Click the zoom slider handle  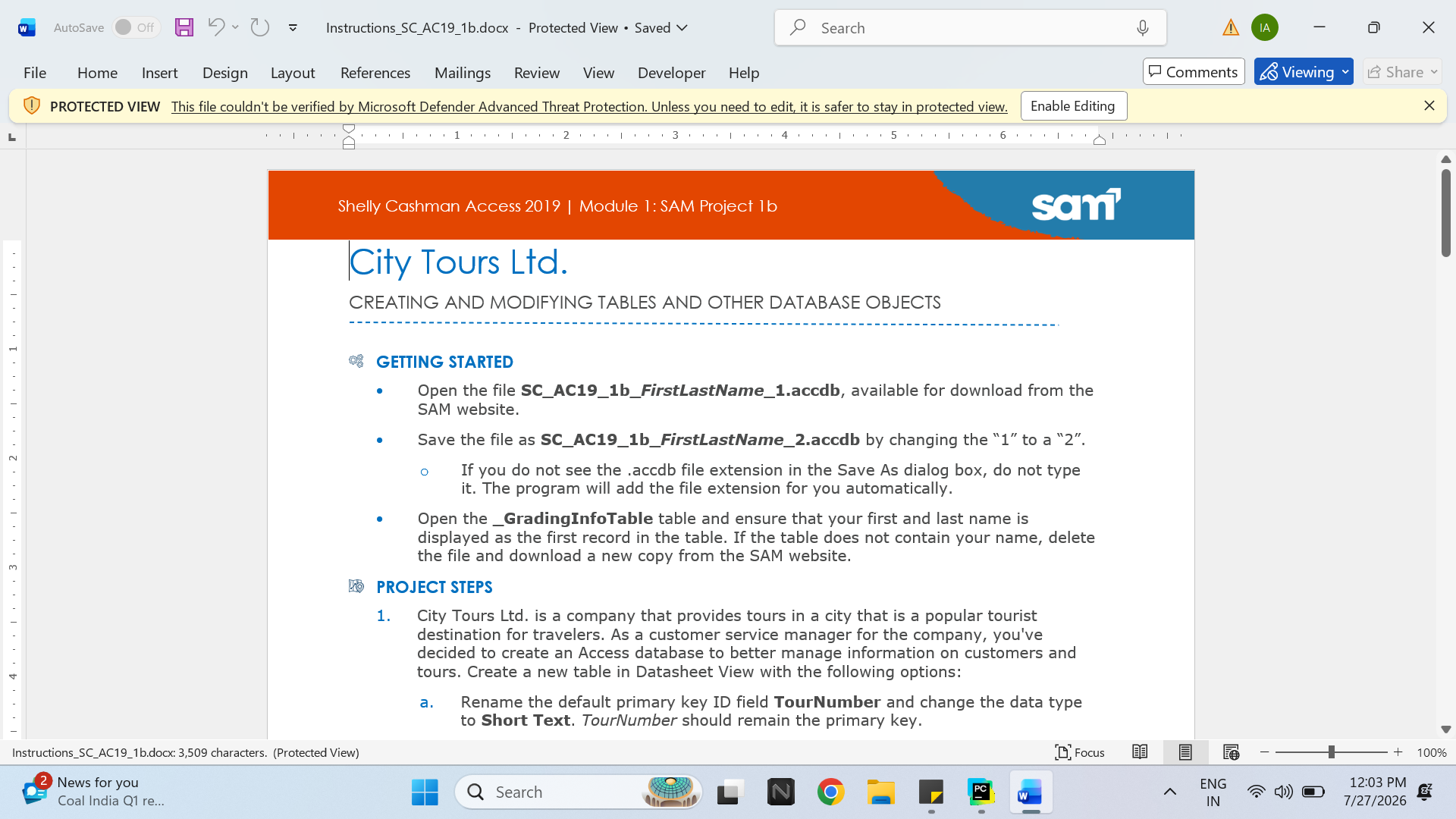(1331, 752)
